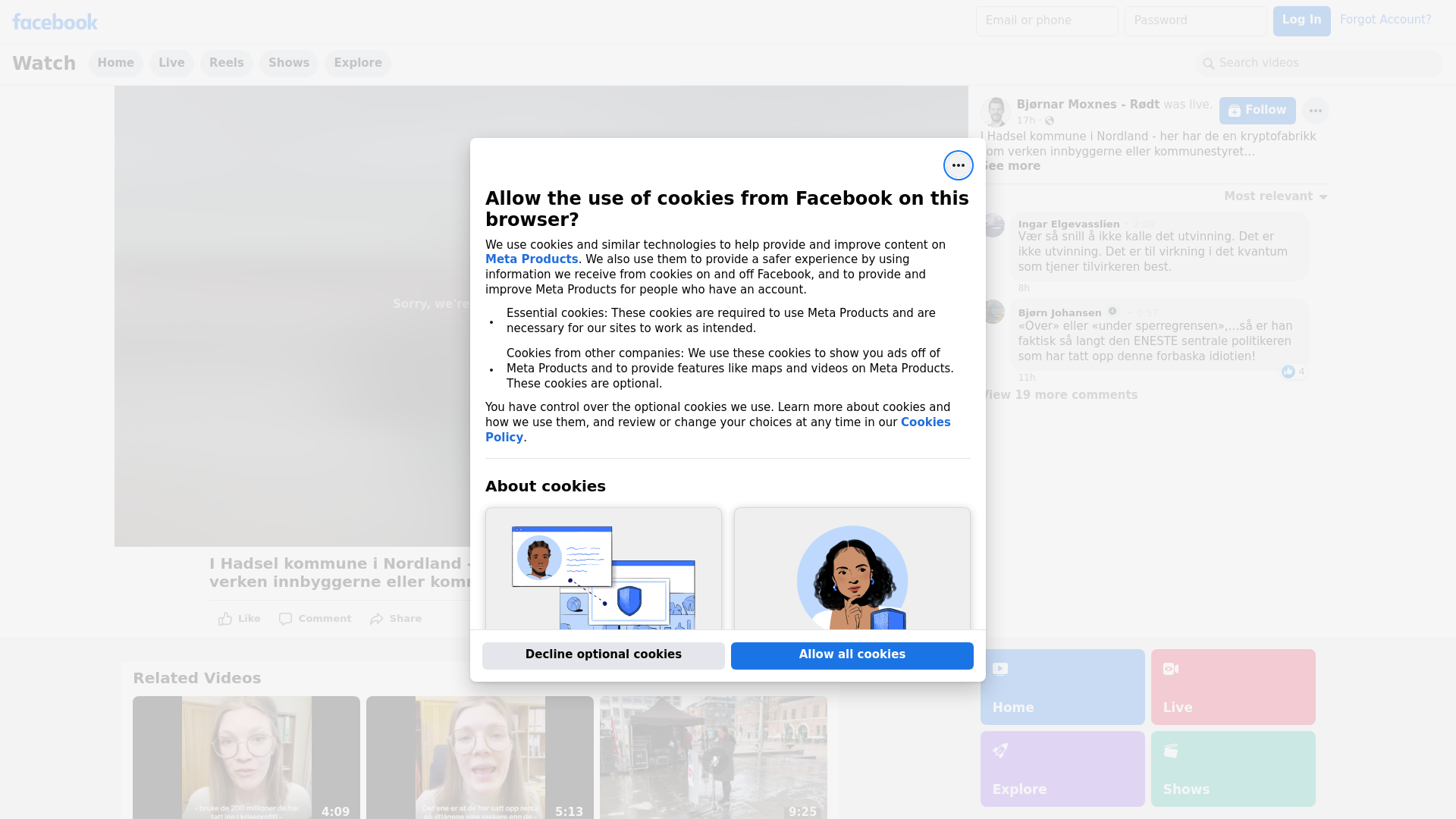Click the Share arrow icon under video

pos(377,619)
